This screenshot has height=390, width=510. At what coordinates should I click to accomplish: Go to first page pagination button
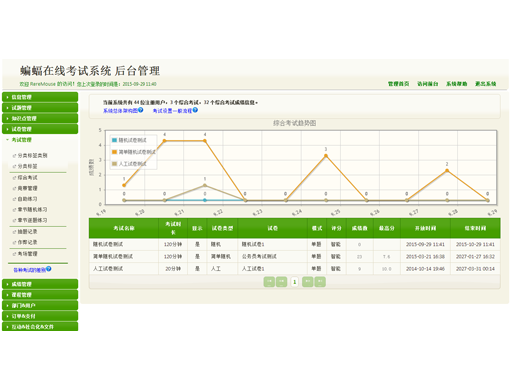click(269, 282)
